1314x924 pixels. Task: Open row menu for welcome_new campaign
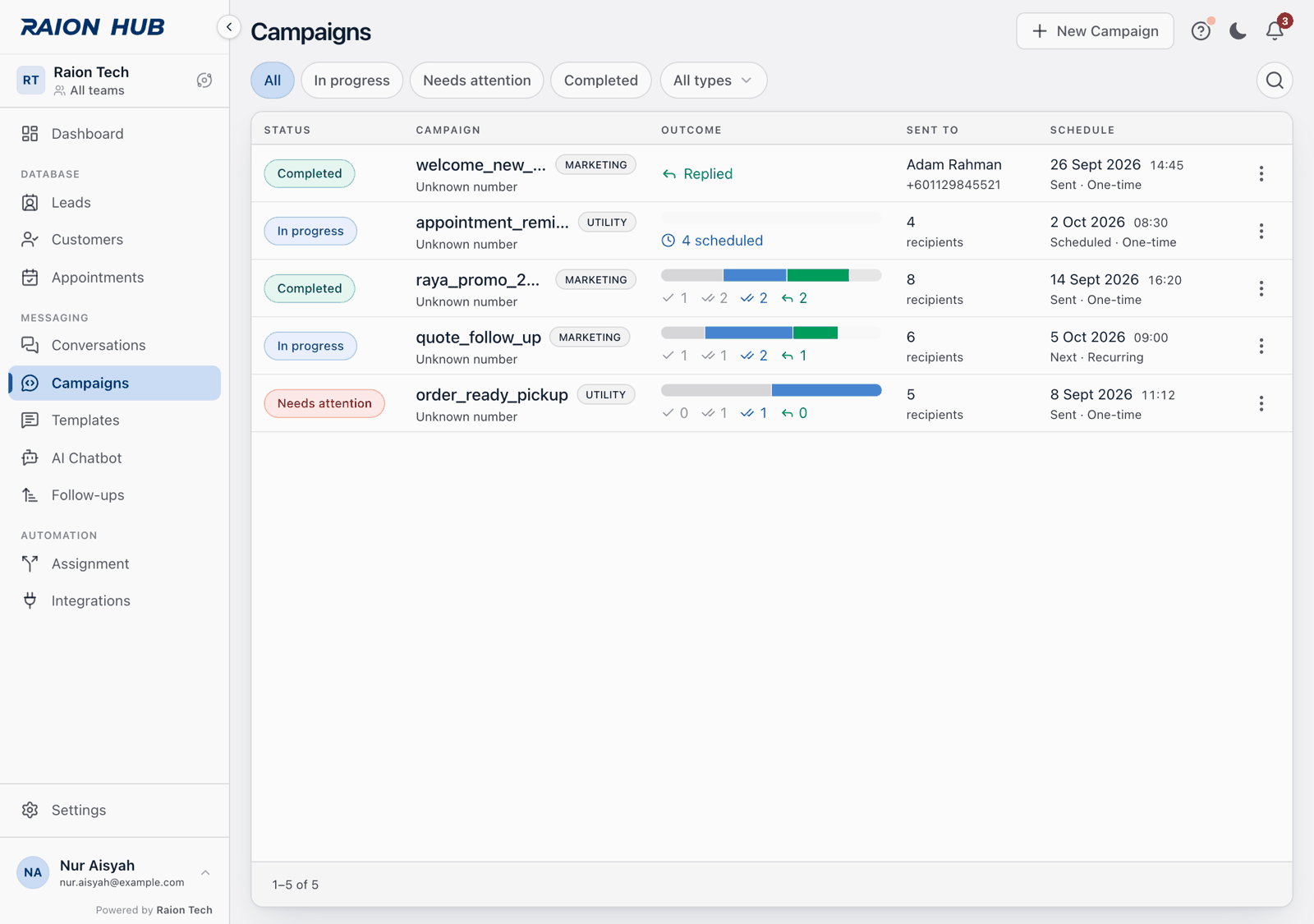coord(1261,173)
